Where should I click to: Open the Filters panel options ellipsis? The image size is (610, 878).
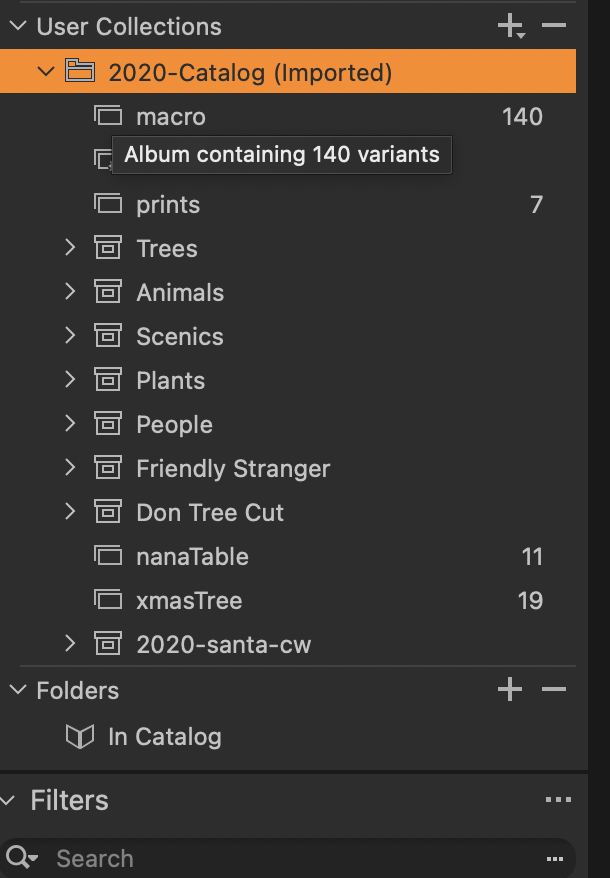(557, 800)
